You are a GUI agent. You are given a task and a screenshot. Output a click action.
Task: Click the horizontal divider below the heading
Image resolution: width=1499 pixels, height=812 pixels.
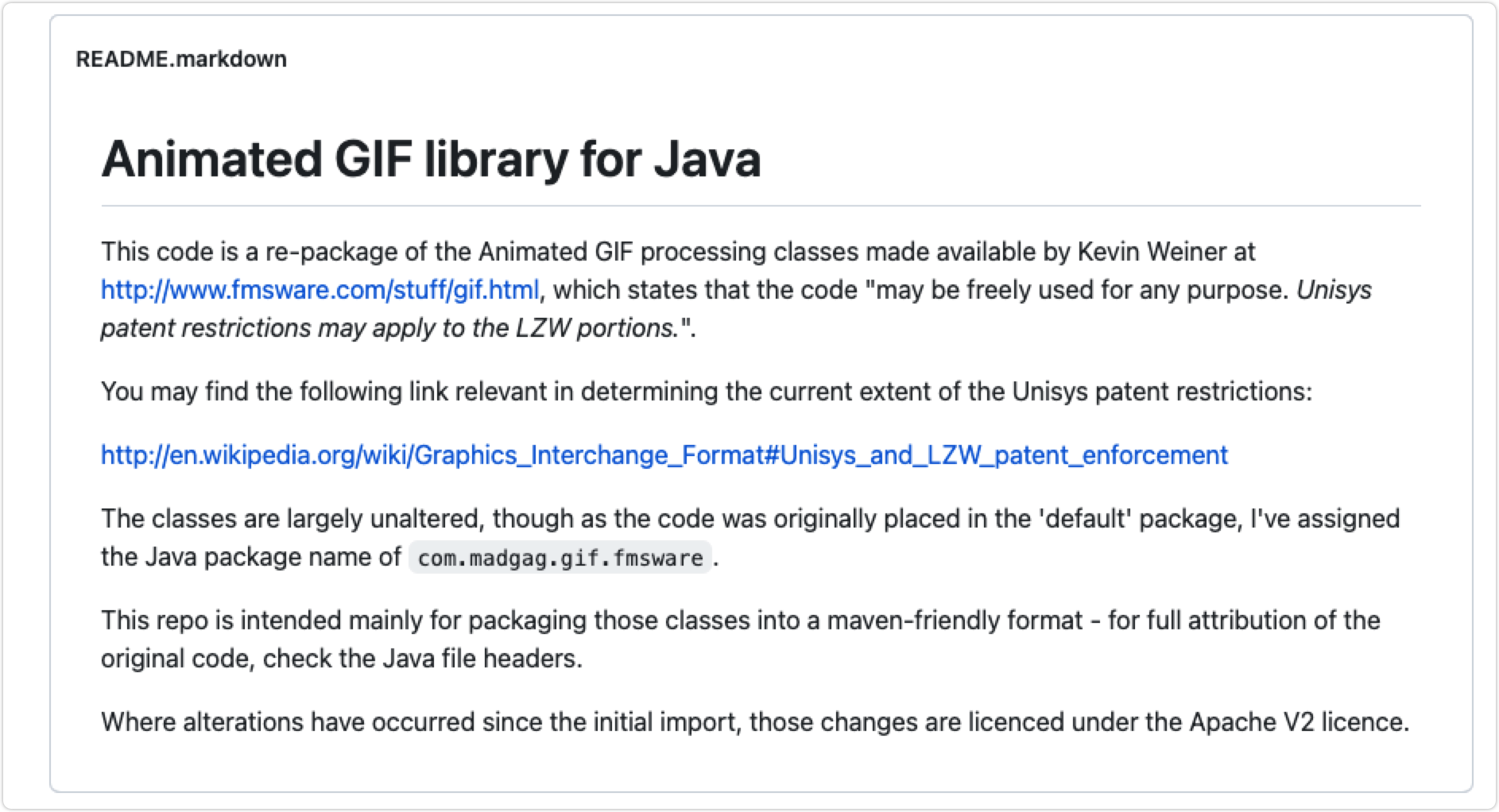761,206
